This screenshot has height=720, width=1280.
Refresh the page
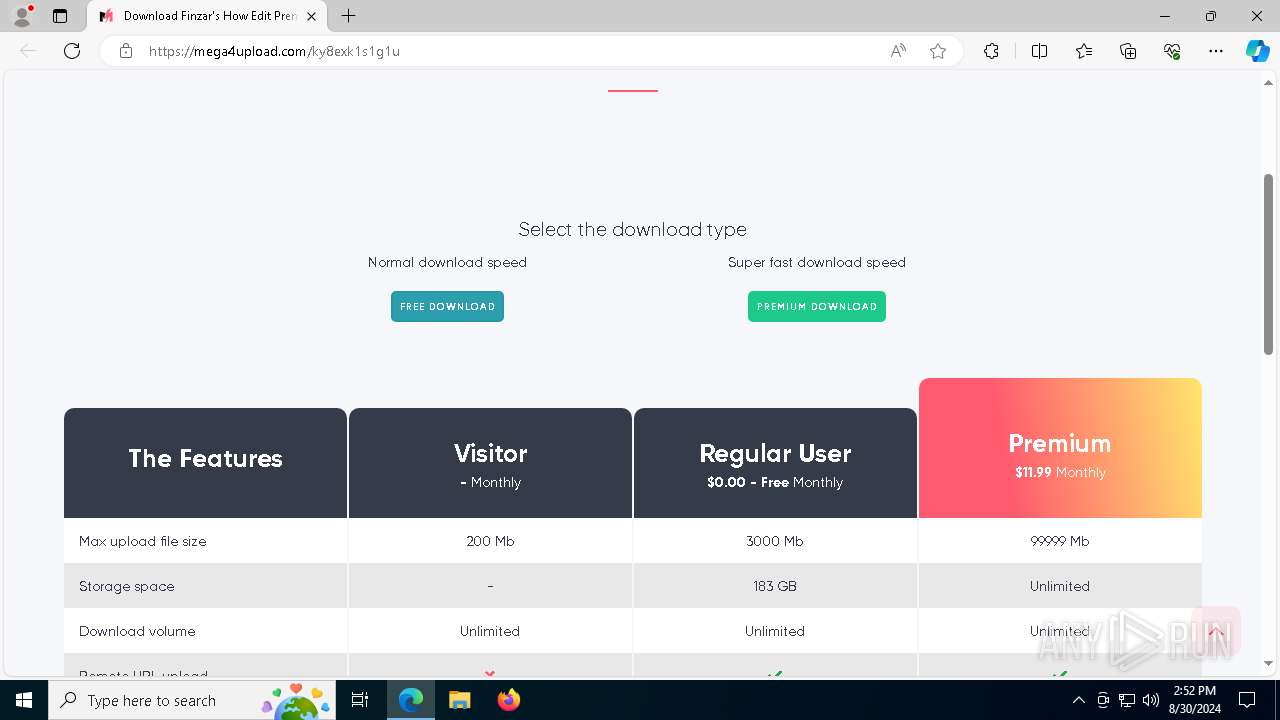tap(72, 51)
